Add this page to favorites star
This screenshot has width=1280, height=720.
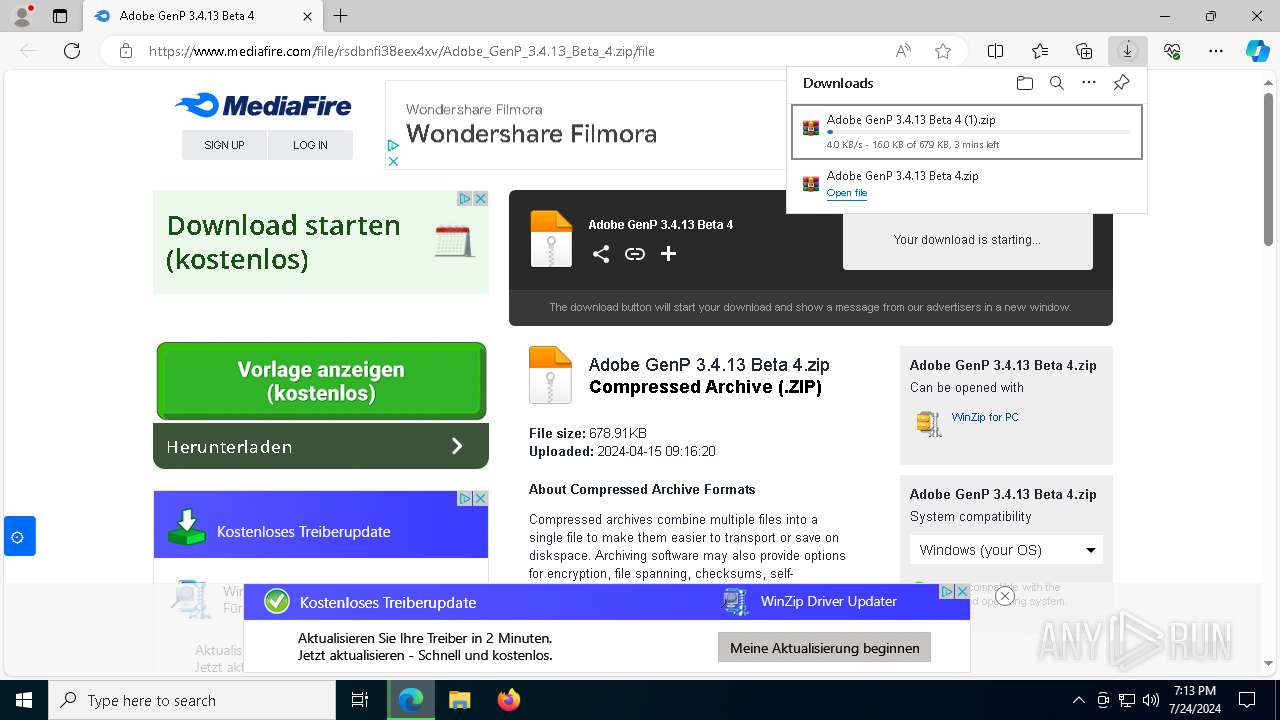tap(943, 51)
